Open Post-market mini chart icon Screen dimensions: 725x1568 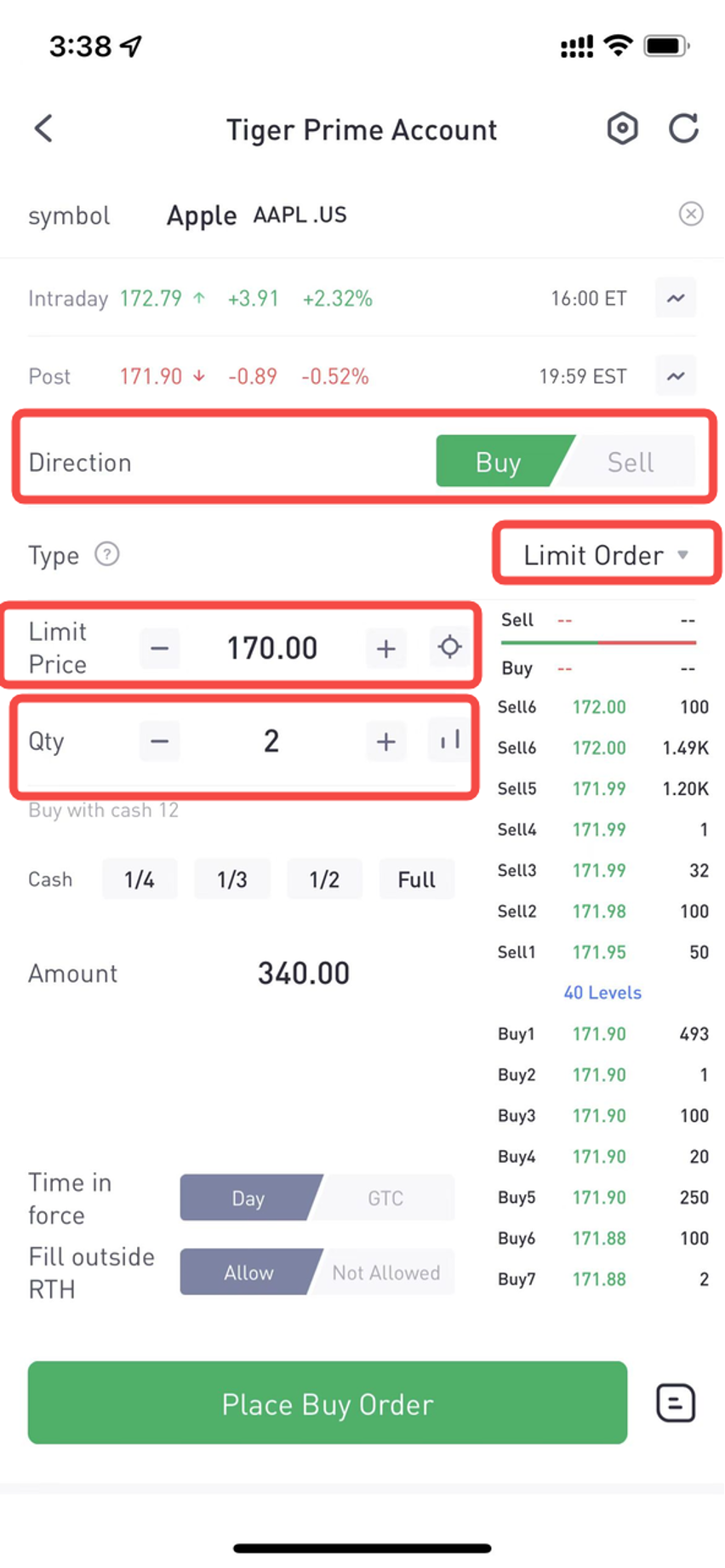click(x=676, y=375)
